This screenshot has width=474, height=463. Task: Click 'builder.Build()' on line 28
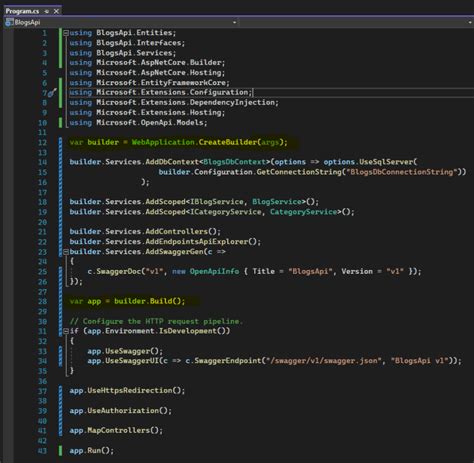tap(149, 301)
